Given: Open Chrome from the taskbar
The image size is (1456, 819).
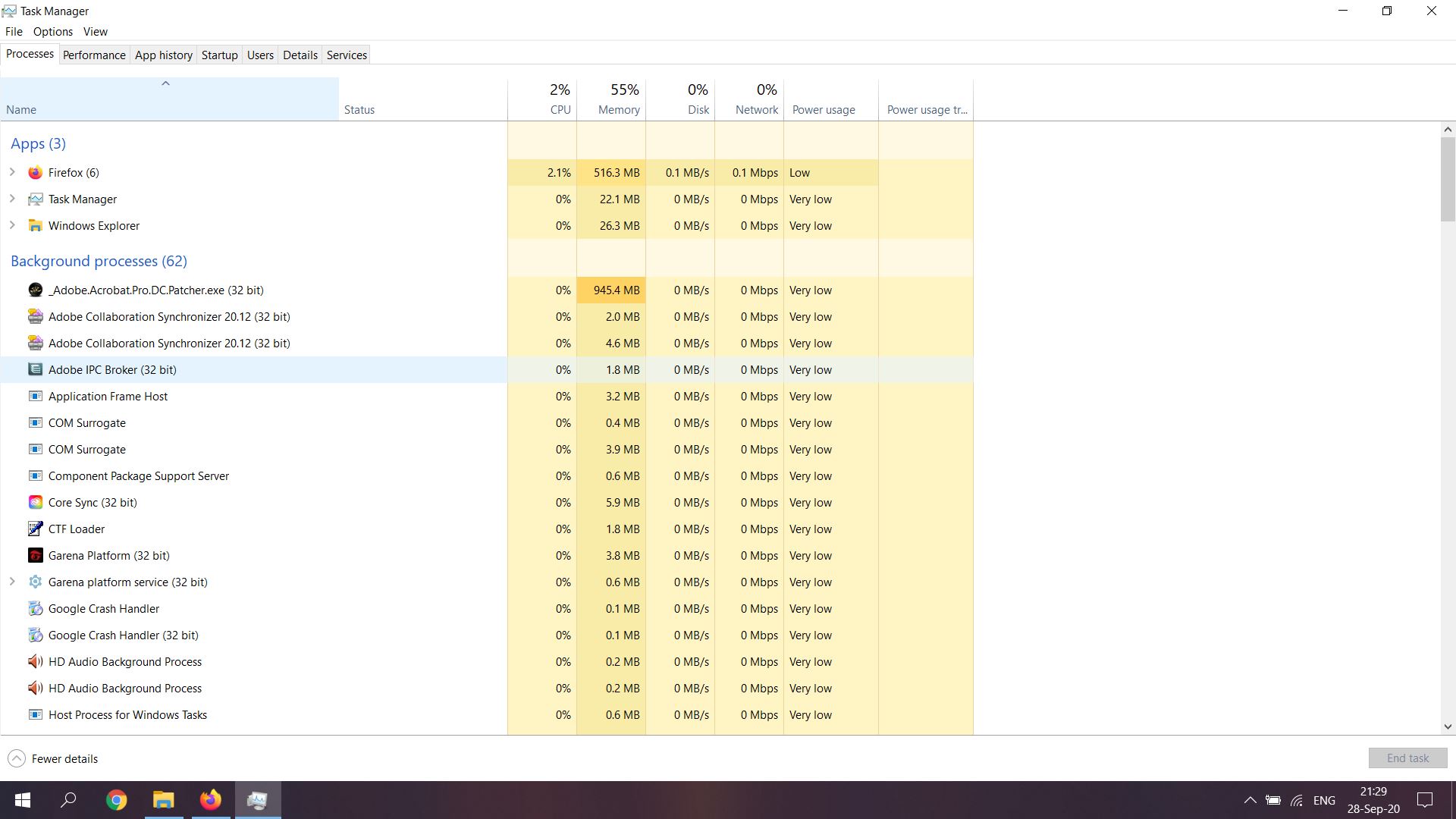Looking at the screenshot, I should click(x=116, y=800).
